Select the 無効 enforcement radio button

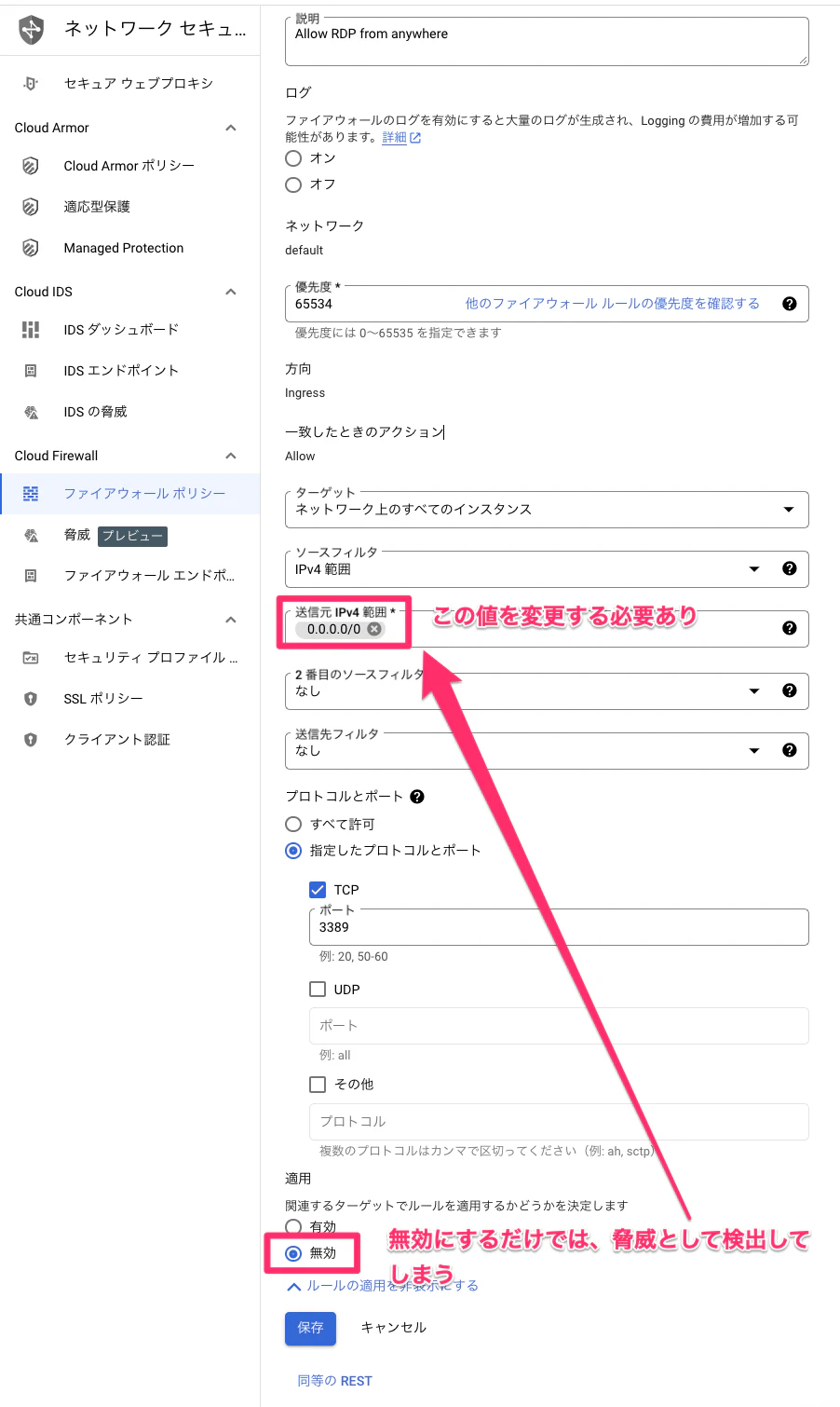click(x=293, y=1253)
